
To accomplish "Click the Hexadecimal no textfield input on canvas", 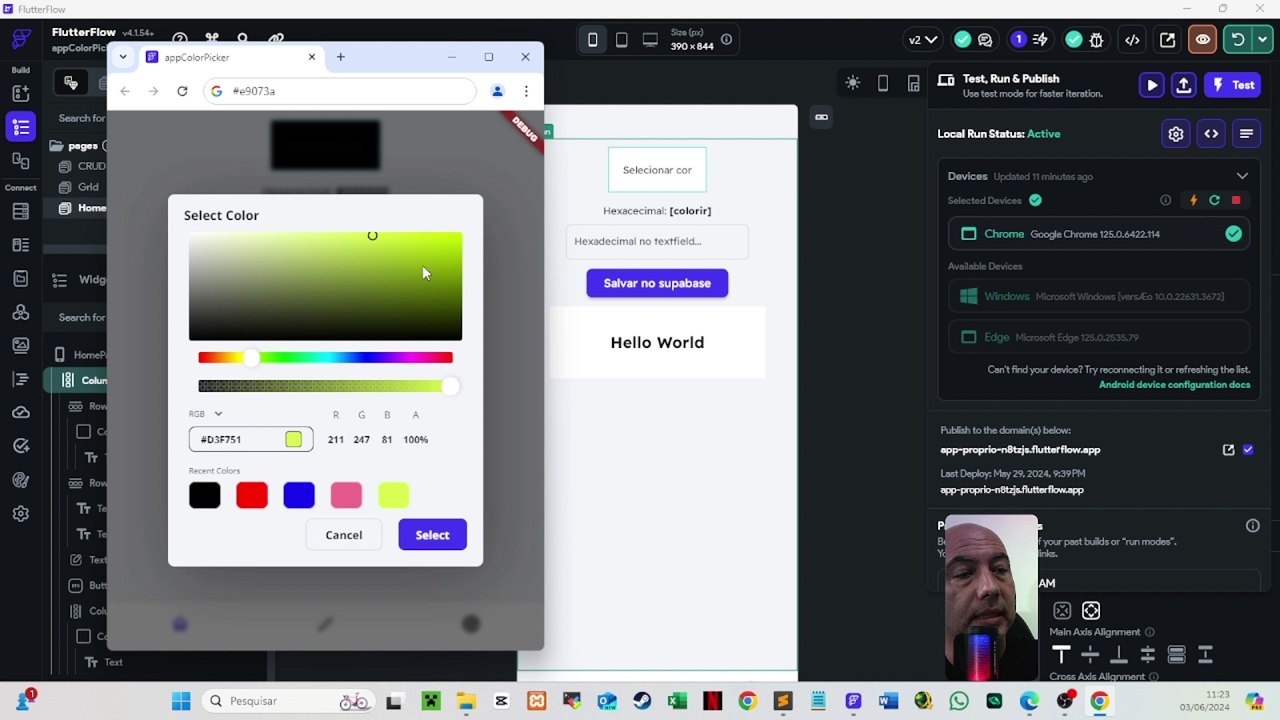I will pyautogui.click(x=657, y=241).
